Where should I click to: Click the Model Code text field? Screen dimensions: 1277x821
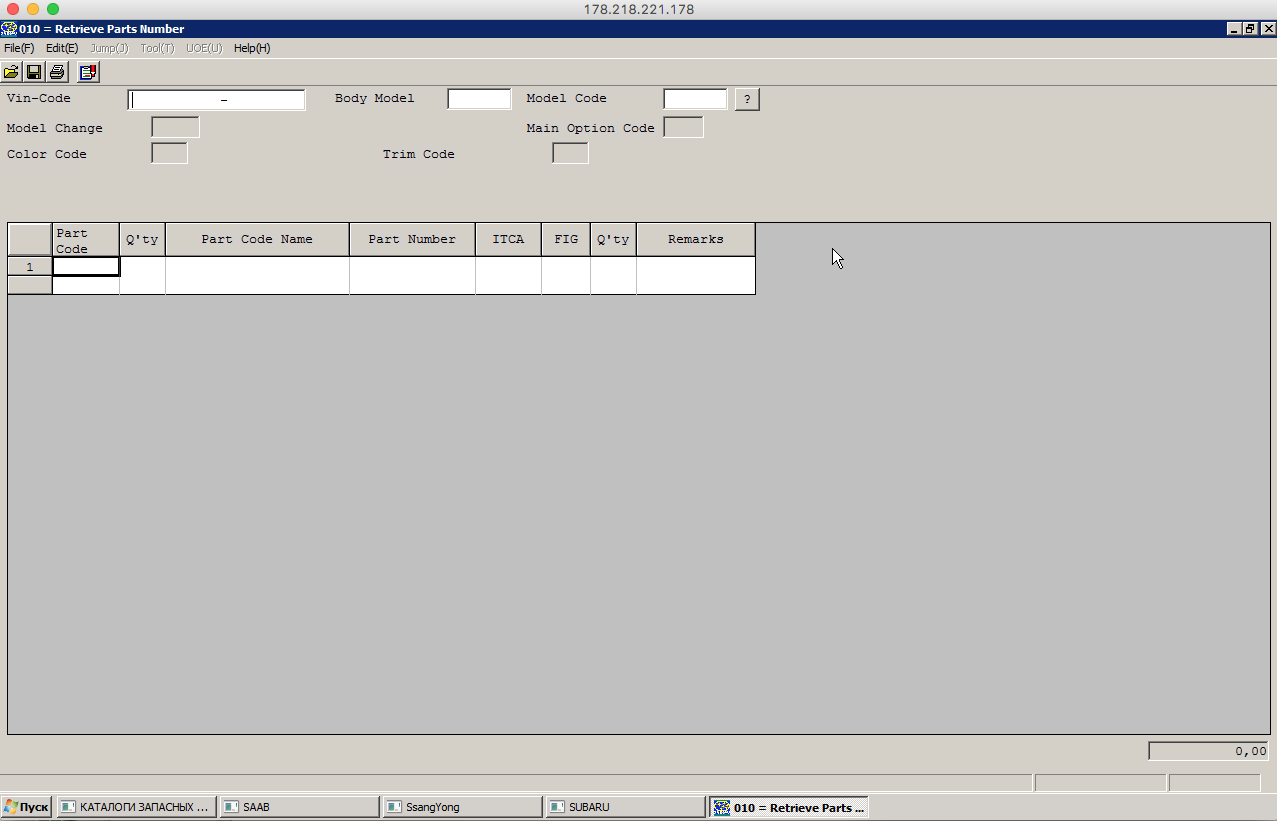tap(695, 99)
